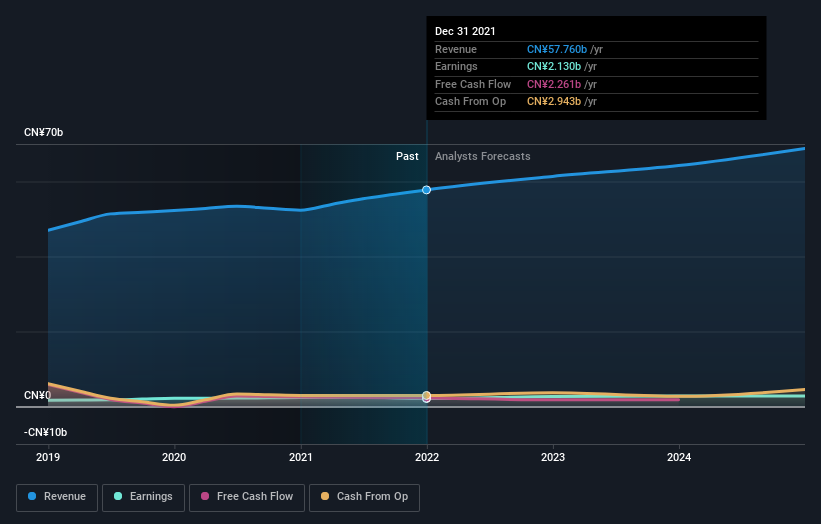Select the 2024 x-axis label
Image resolution: width=821 pixels, height=524 pixels.
click(679, 457)
